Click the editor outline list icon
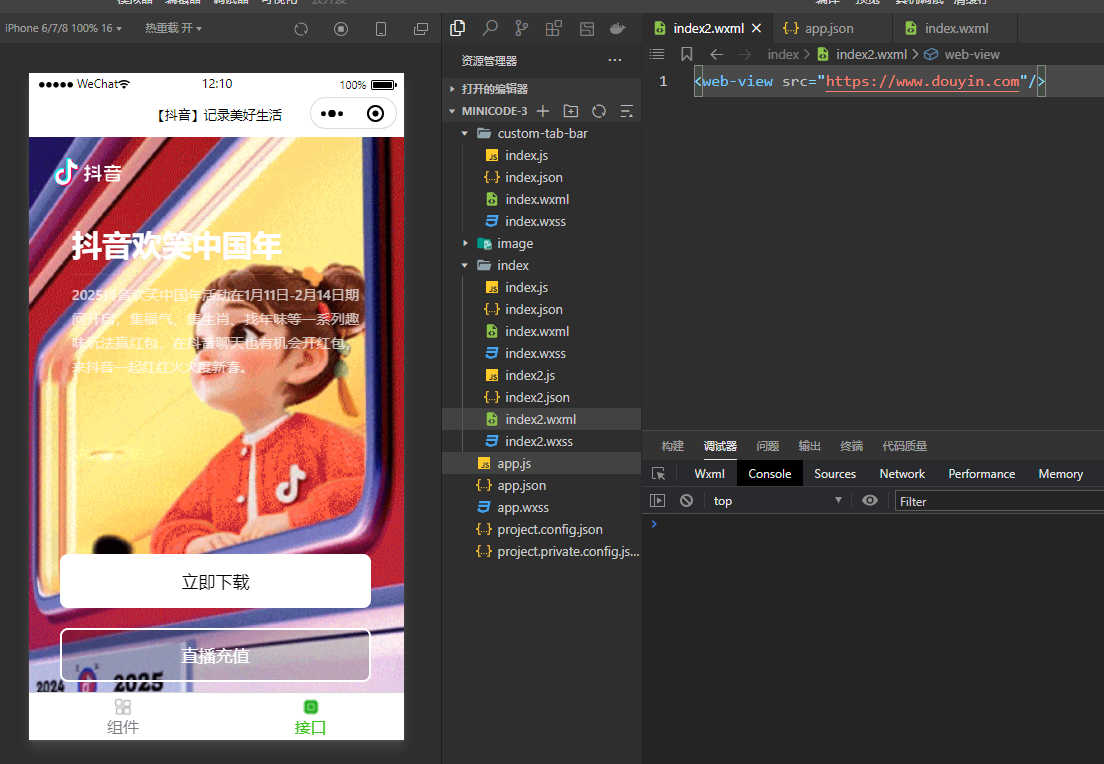Image resolution: width=1104 pixels, height=764 pixels. click(x=657, y=54)
